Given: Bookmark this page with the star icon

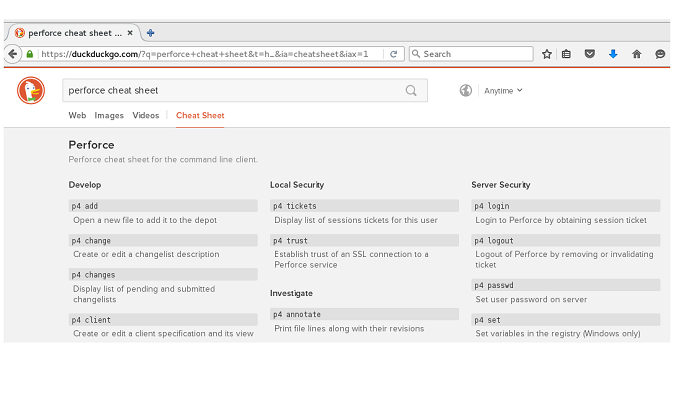Looking at the screenshot, I should pyautogui.click(x=547, y=54).
